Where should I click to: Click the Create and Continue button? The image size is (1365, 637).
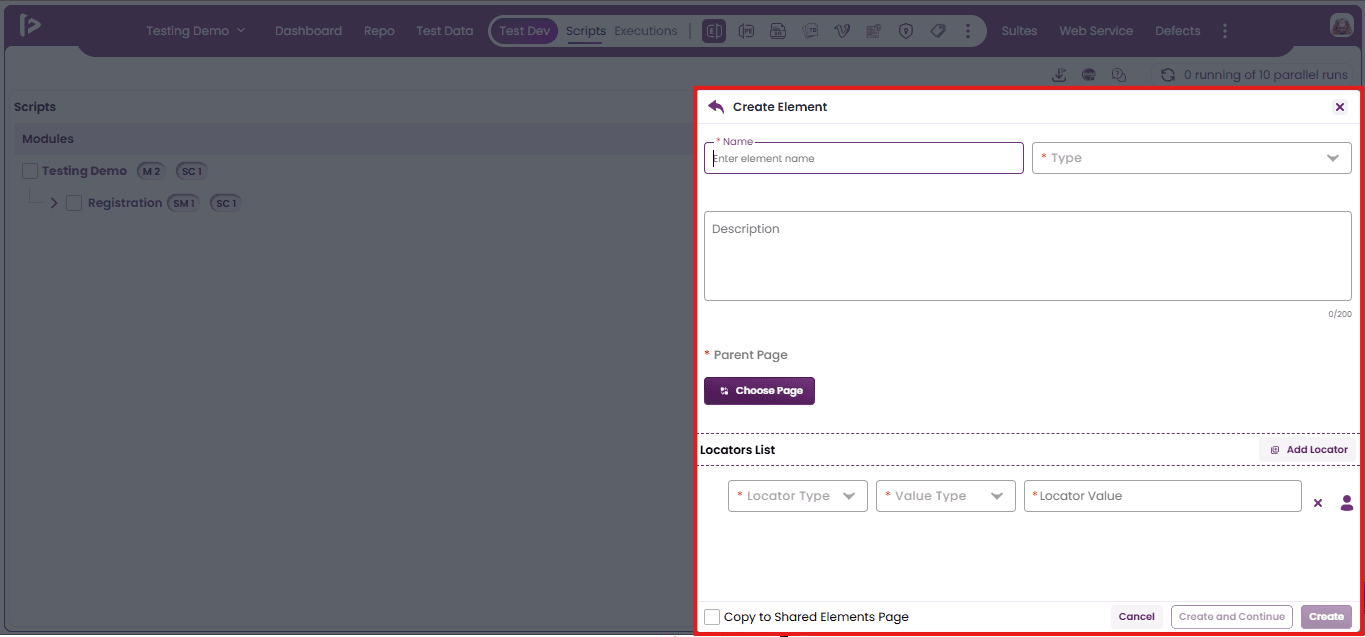click(1232, 617)
